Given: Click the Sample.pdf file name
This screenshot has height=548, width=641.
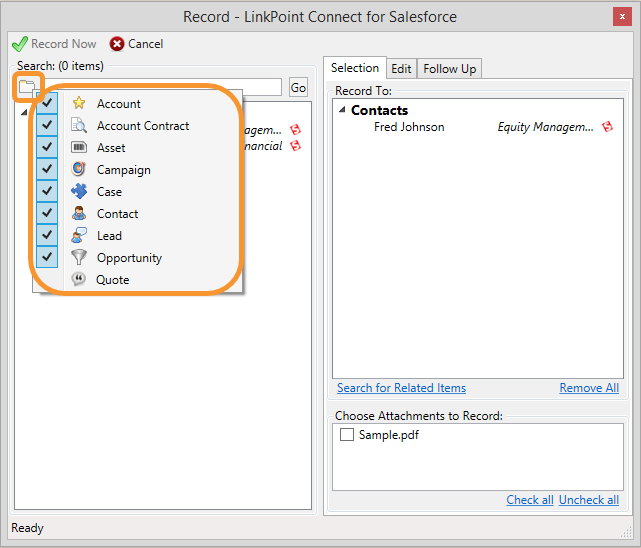Looking at the screenshot, I should tap(389, 435).
